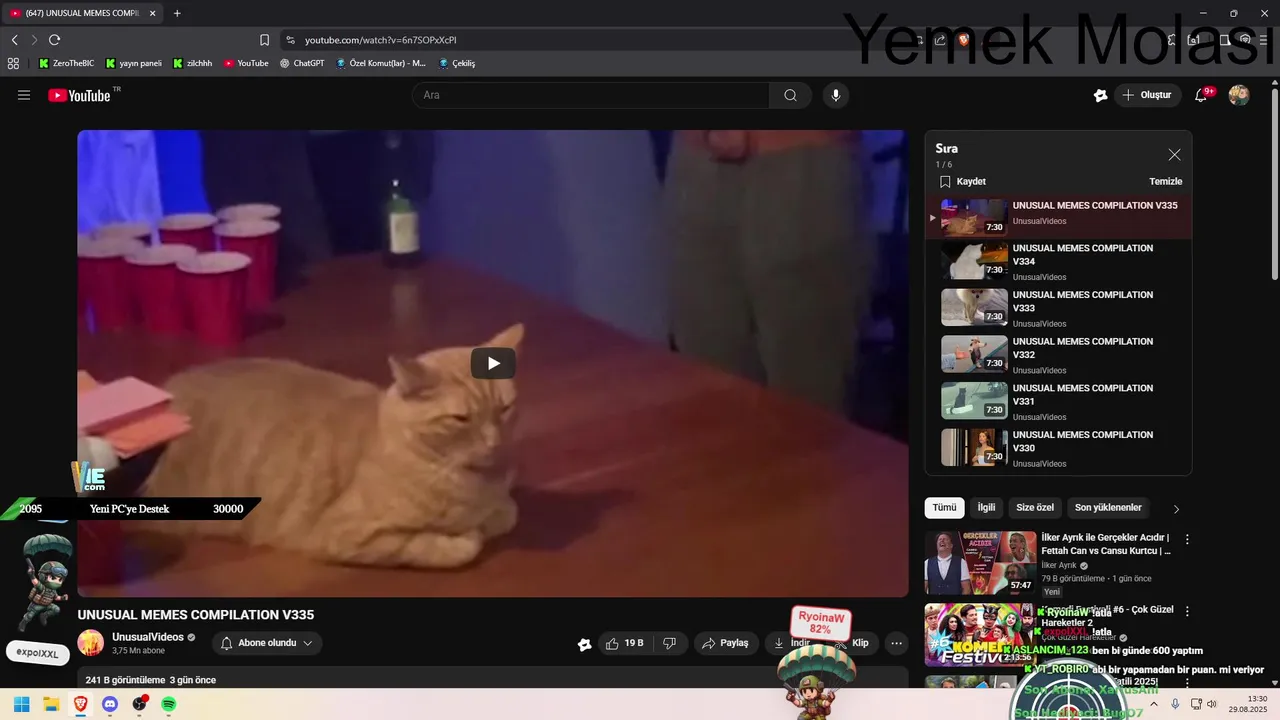This screenshot has width=1280, height=720.
Task: Bookmark this page with the bookmark icon
Action: [x=264, y=40]
